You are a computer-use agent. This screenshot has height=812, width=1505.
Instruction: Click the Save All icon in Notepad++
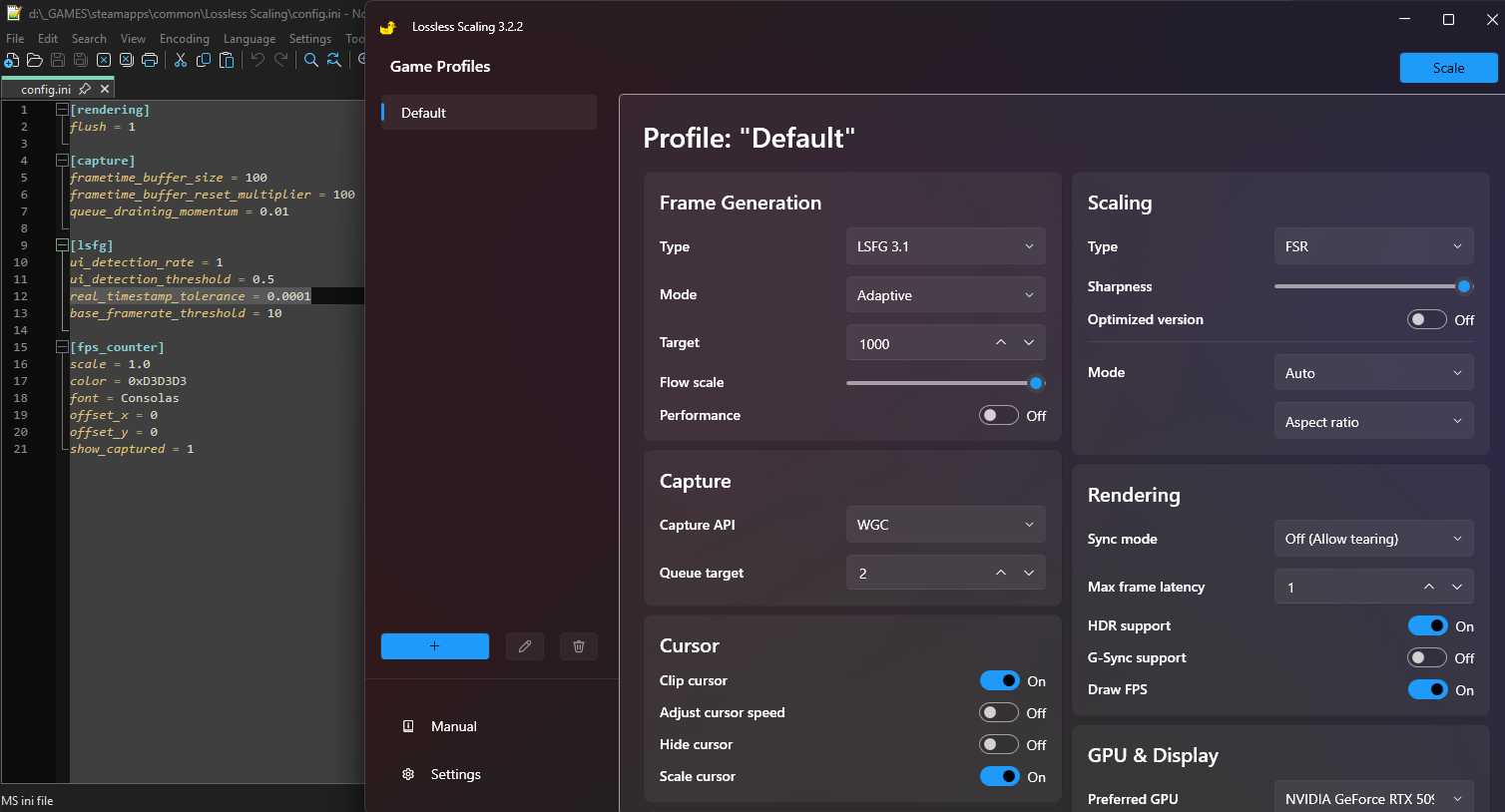(81, 60)
